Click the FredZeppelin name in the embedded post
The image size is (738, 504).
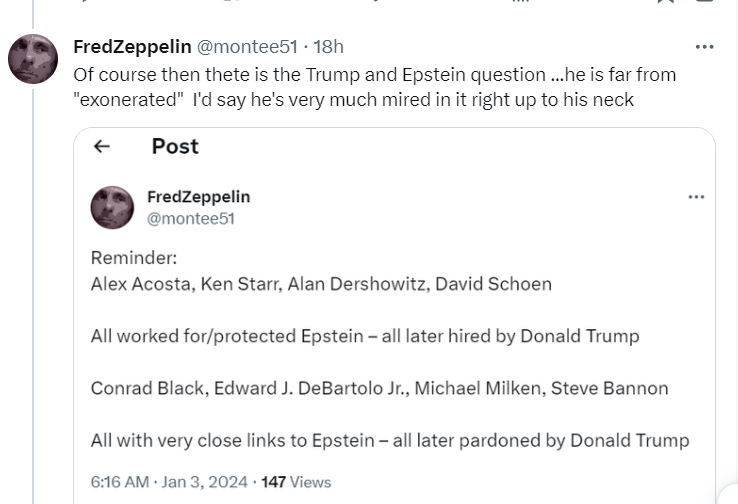pos(198,197)
